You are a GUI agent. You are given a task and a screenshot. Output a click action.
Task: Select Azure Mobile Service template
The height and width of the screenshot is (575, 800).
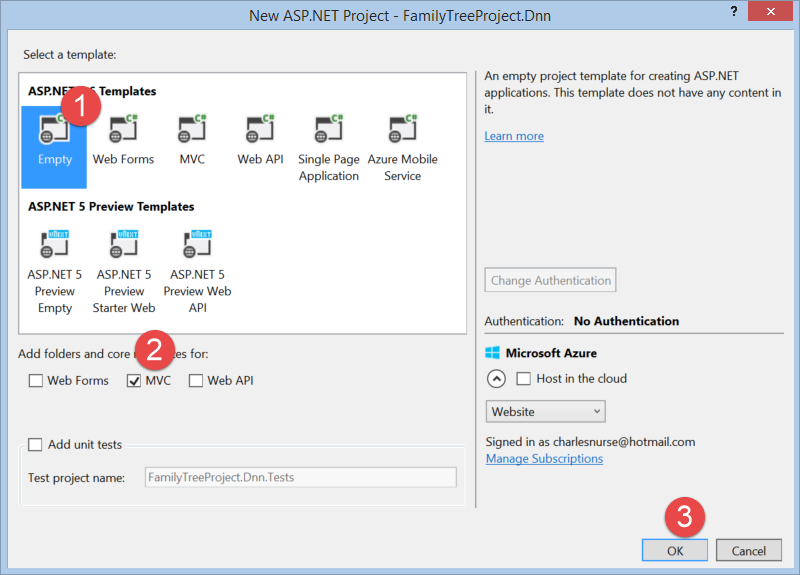[x=403, y=148]
